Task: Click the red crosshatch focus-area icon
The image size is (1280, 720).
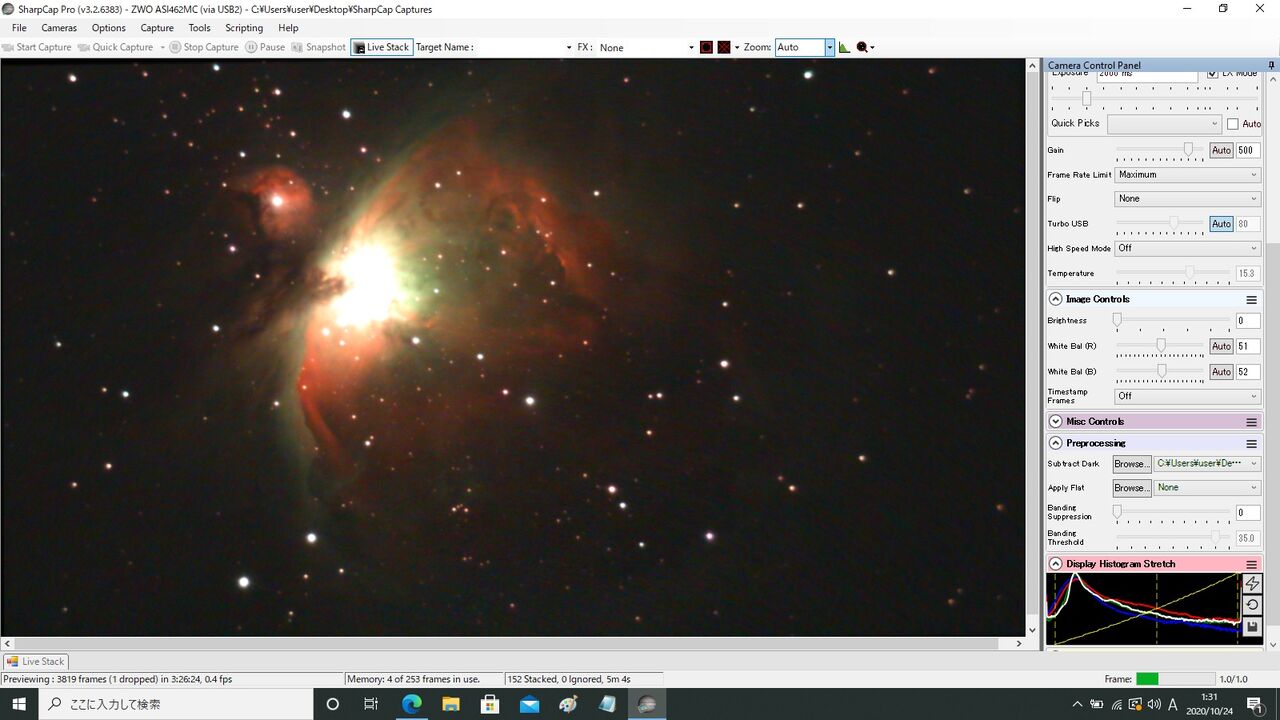Action: (x=724, y=47)
